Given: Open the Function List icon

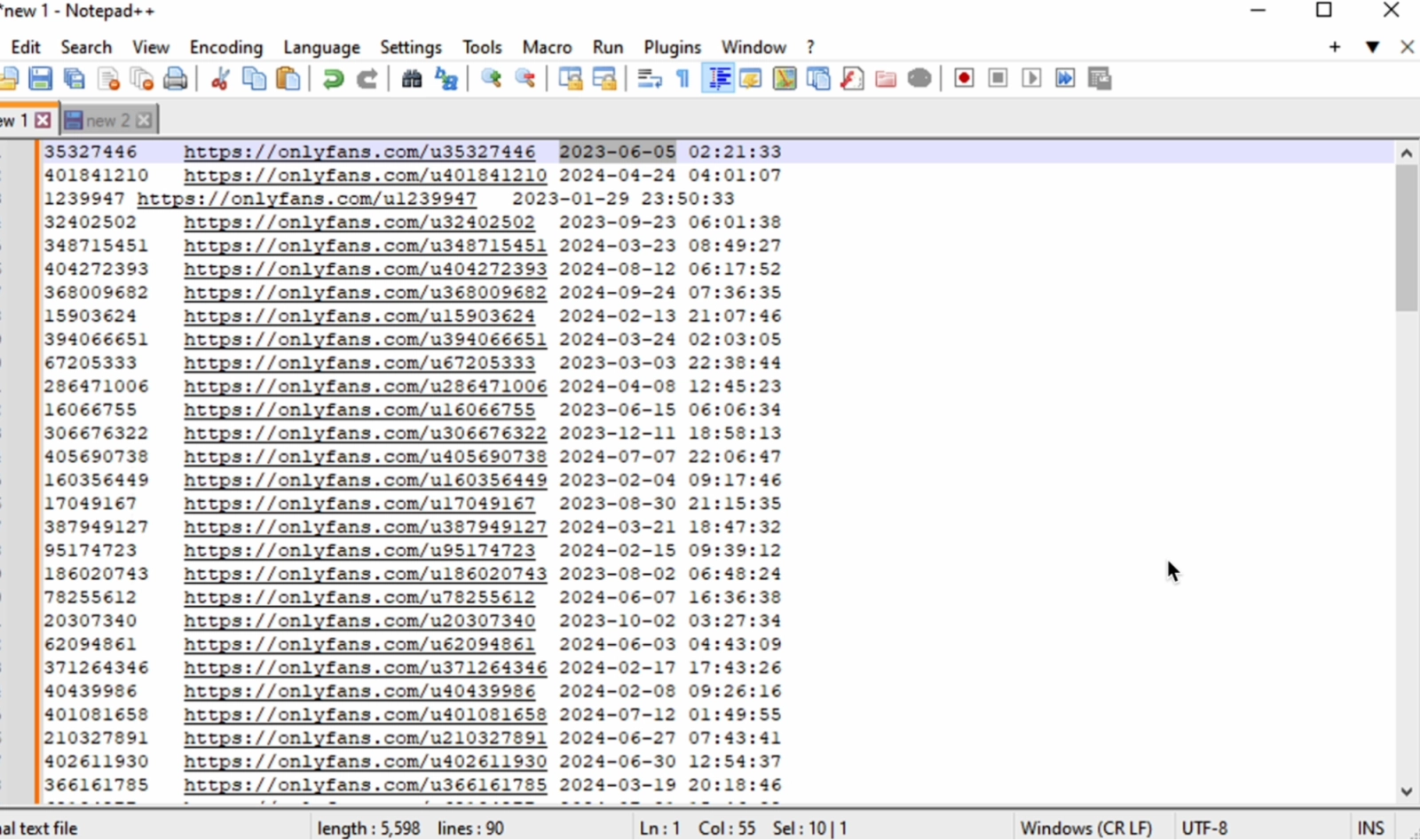Looking at the screenshot, I should 852,79.
